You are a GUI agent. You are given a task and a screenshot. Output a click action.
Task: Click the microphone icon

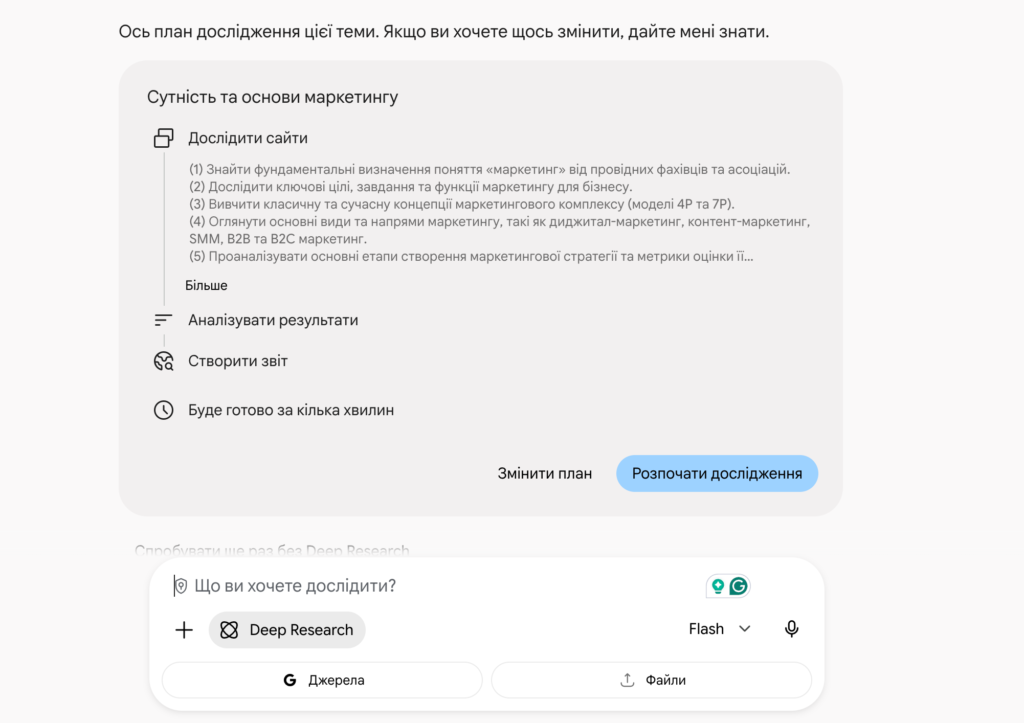pyautogui.click(x=792, y=629)
